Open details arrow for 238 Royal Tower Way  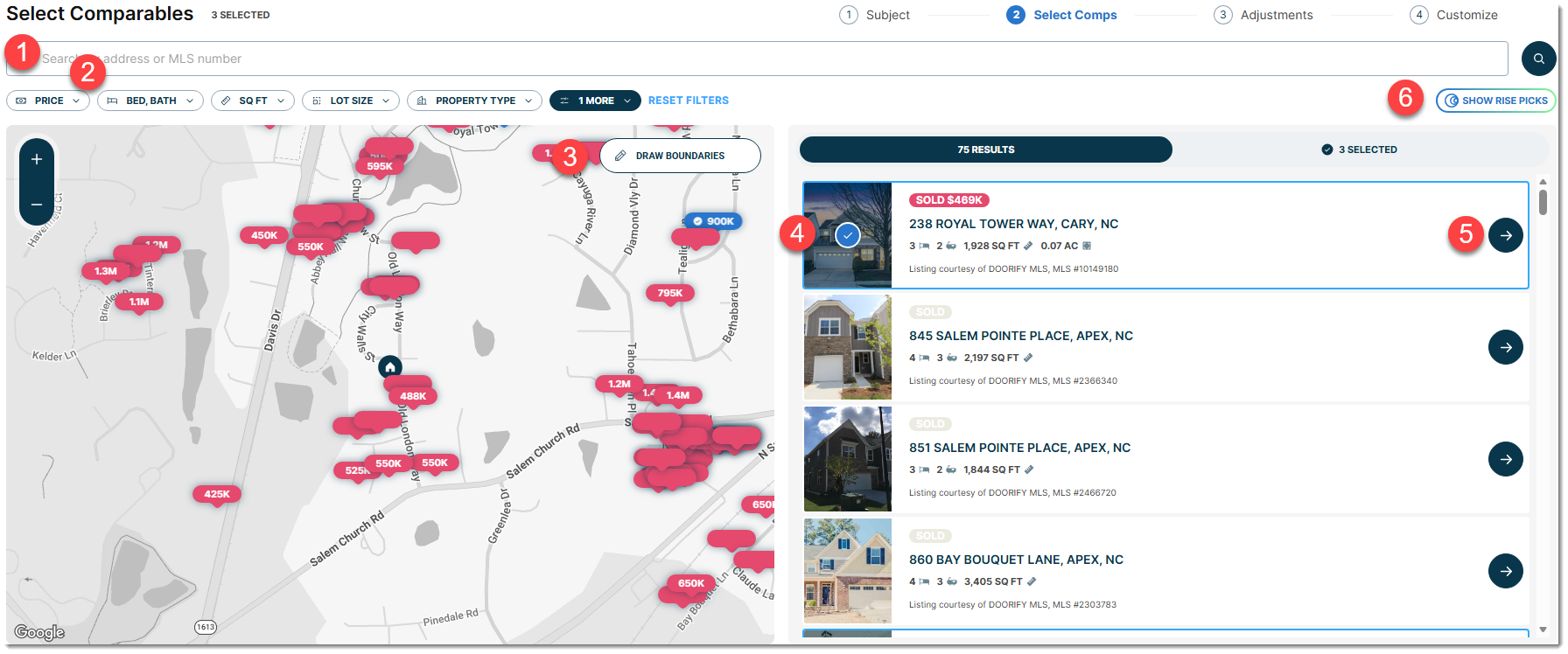coord(1505,235)
